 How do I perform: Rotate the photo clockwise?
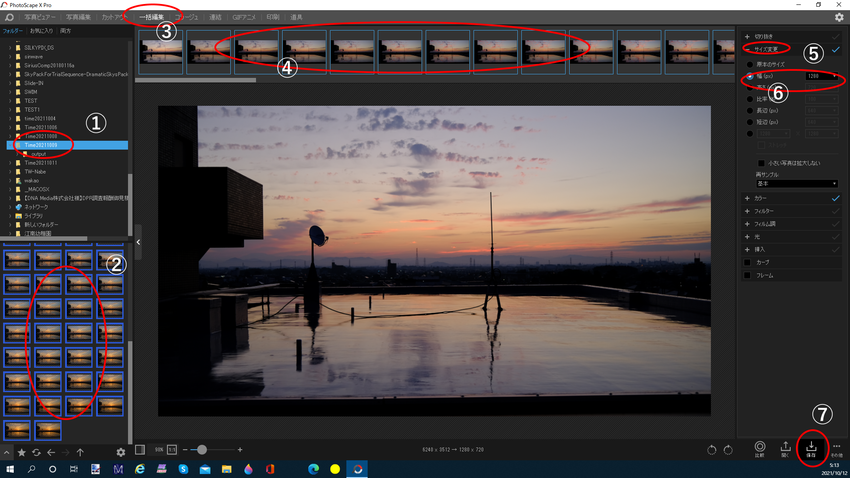728,450
